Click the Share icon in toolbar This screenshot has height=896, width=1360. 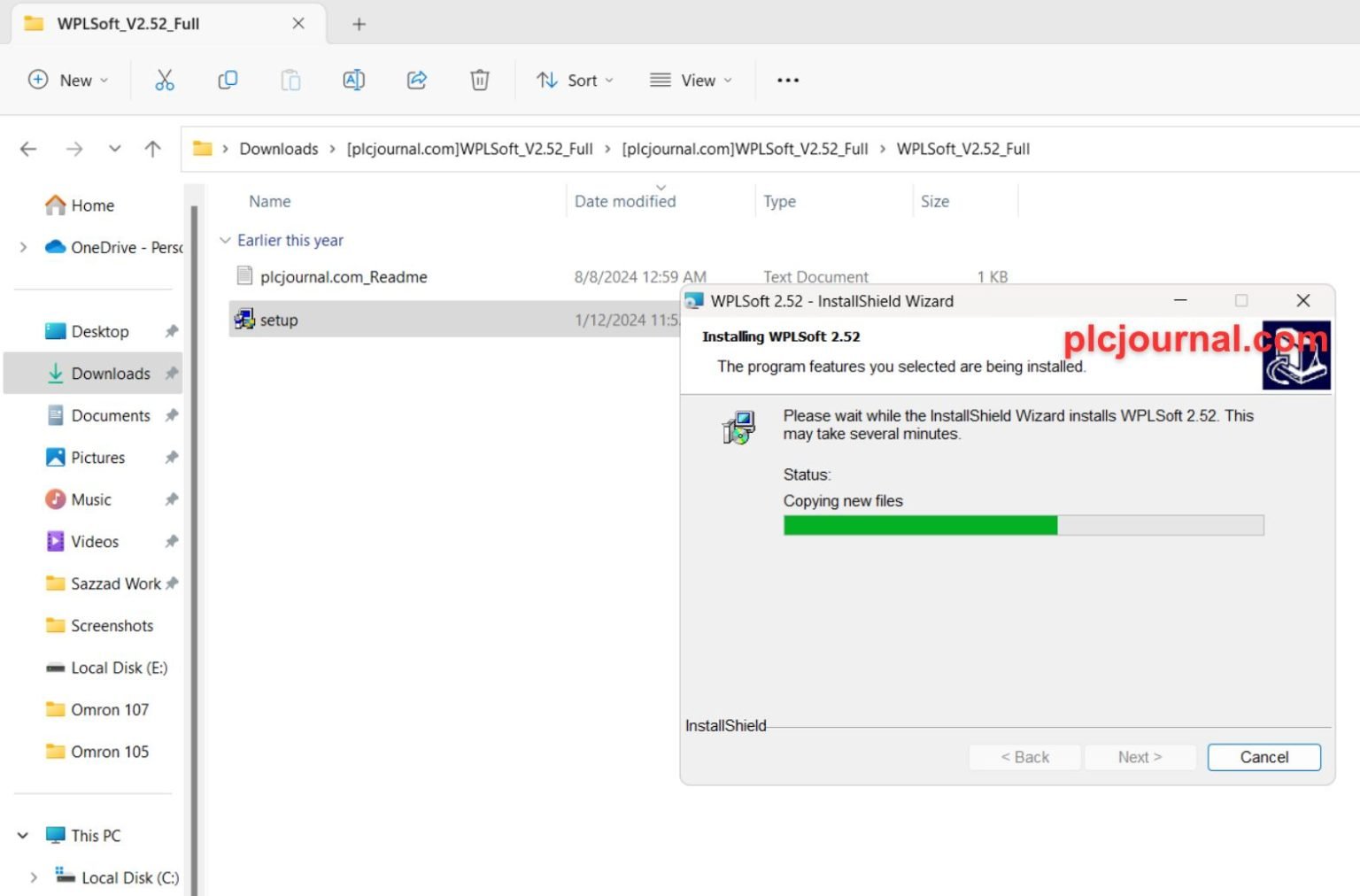point(416,81)
